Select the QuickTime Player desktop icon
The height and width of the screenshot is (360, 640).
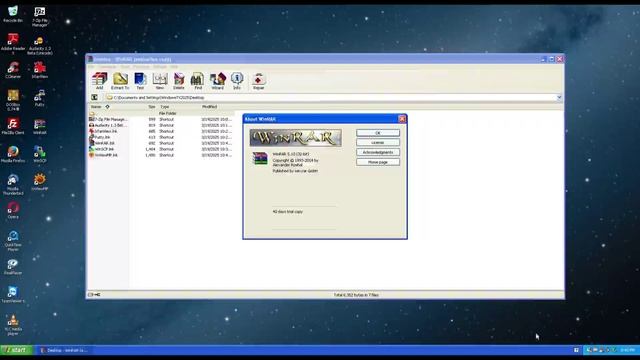pos(13,240)
